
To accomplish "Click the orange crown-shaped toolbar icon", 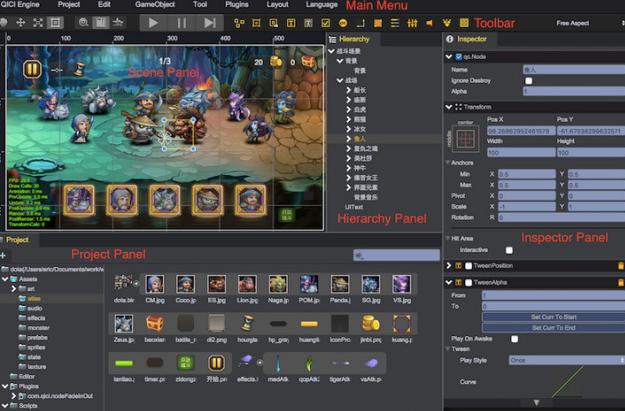I will (447, 23).
